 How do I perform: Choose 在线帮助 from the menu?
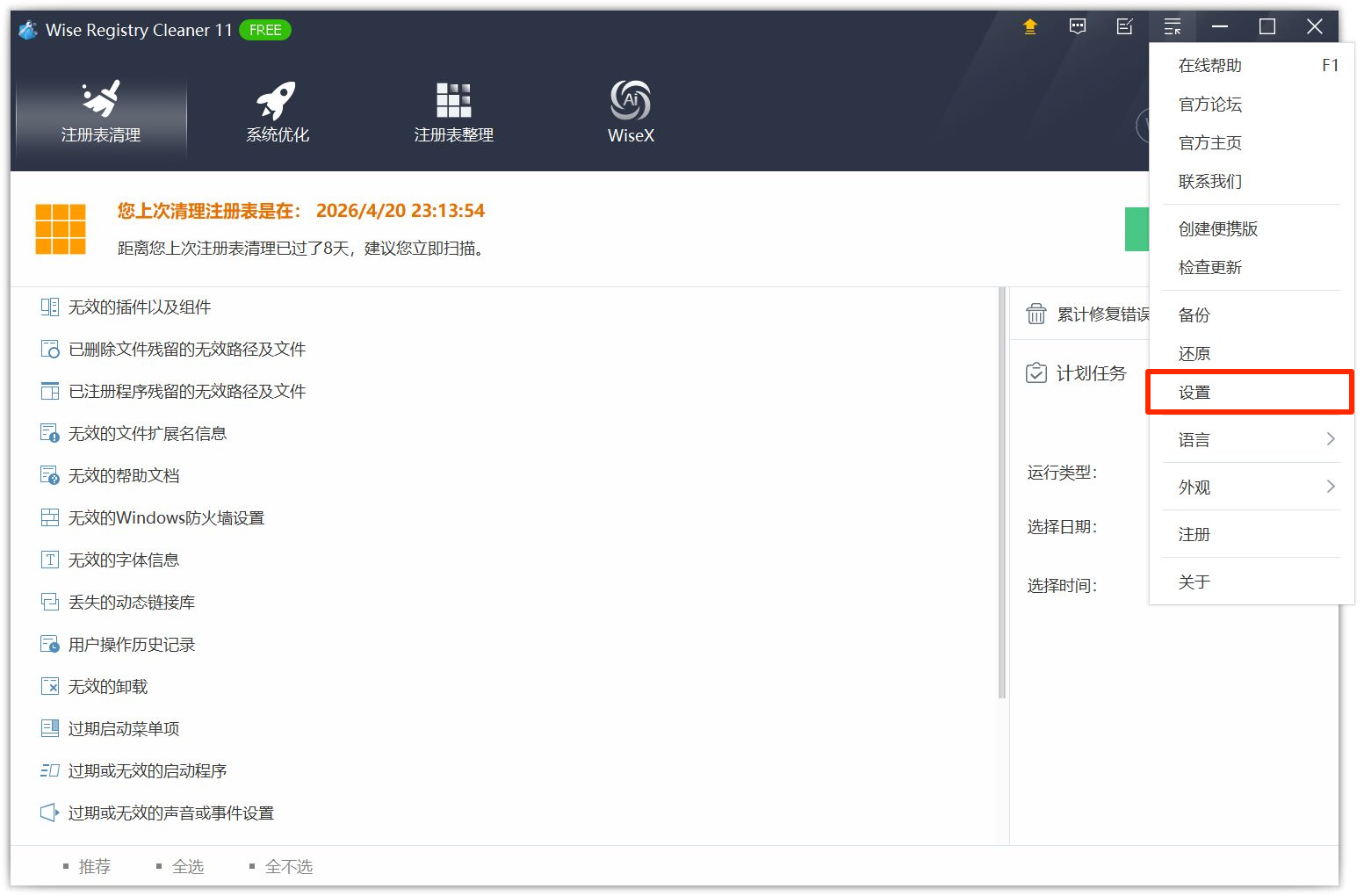1252,66
